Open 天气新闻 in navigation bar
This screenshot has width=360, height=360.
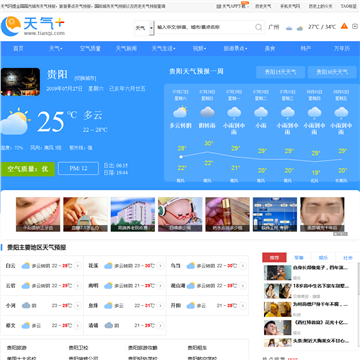click(x=126, y=49)
